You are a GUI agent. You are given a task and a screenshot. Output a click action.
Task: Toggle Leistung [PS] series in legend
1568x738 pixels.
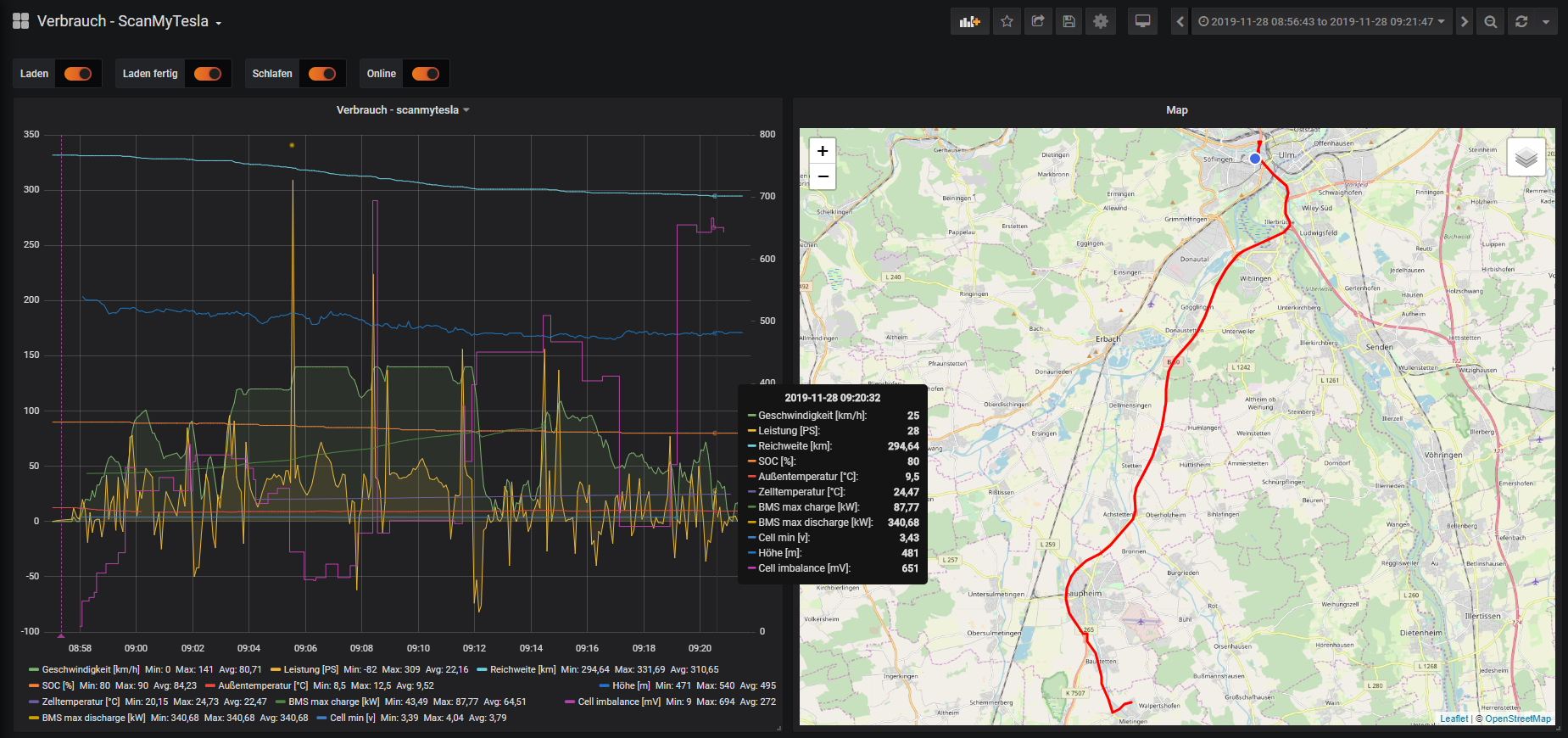point(310,669)
